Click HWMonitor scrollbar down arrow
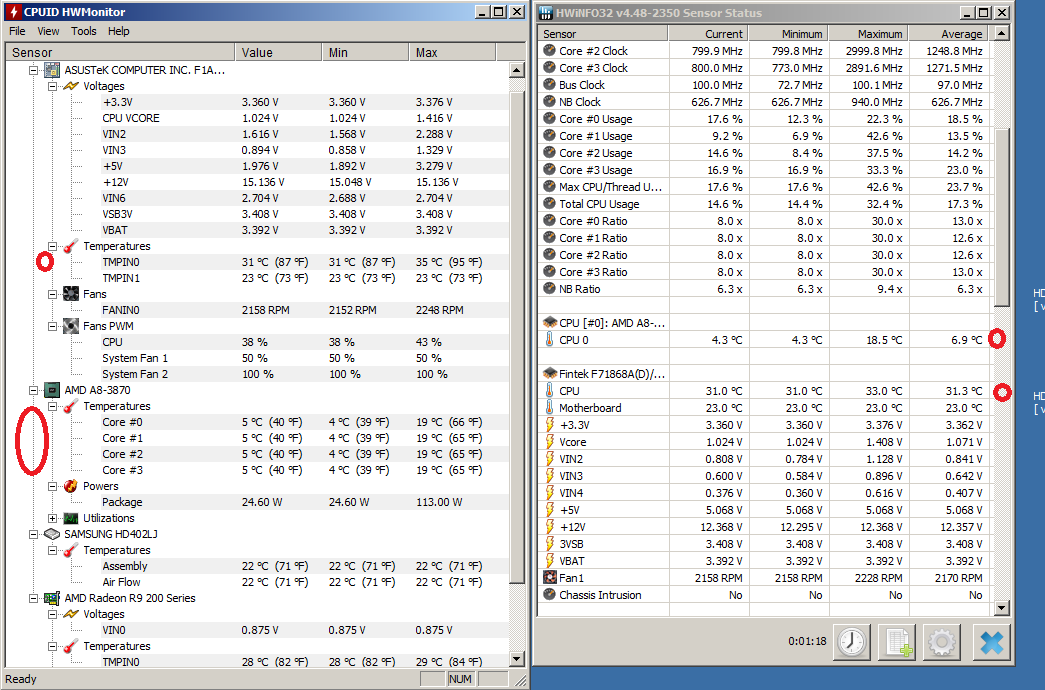The width and height of the screenshot is (1045, 690). (x=517, y=659)
